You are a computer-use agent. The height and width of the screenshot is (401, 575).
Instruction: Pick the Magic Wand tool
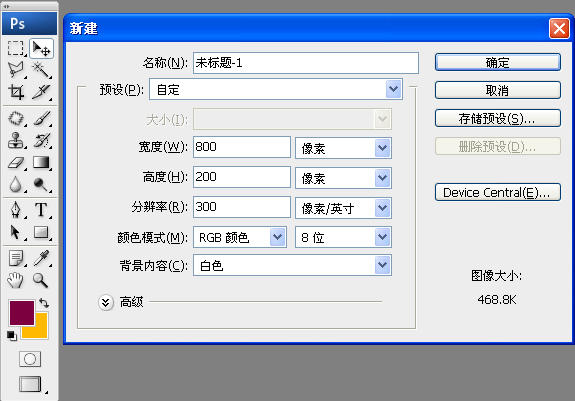[41, 70]
